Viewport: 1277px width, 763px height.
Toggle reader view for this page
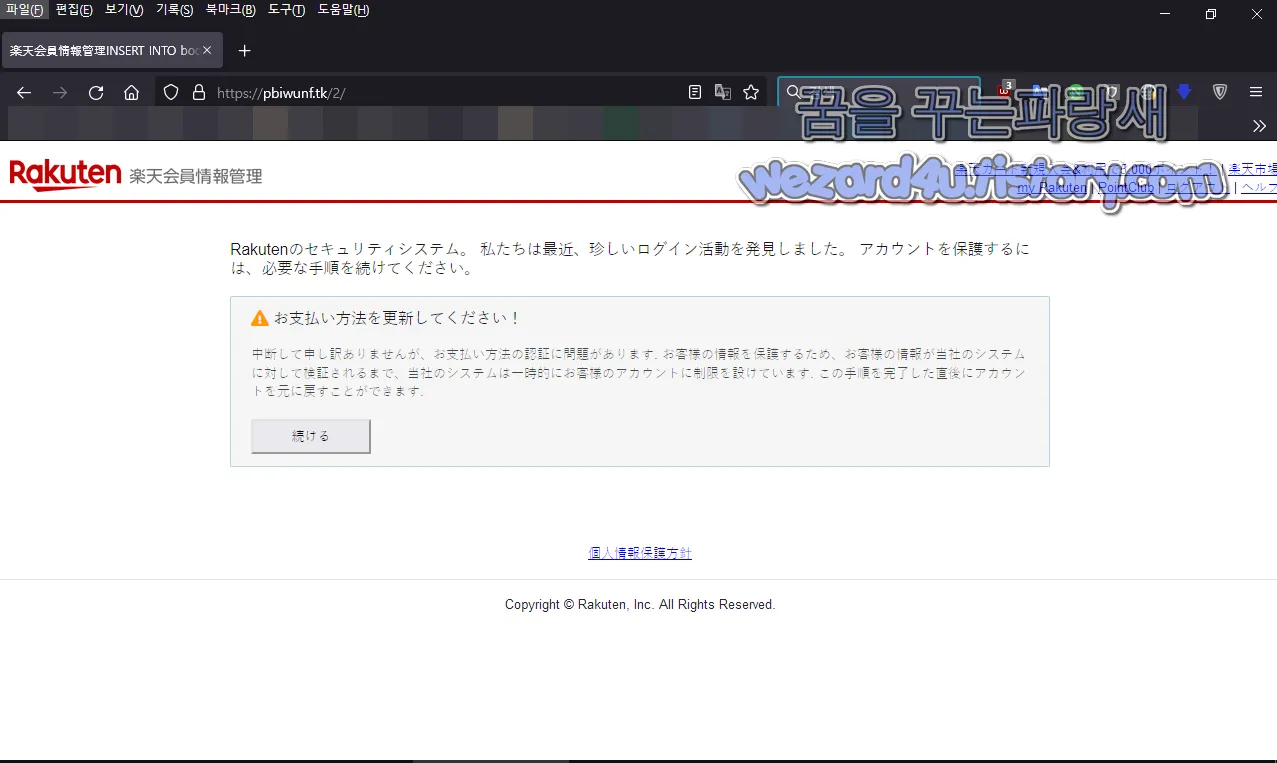tap(695, 92)
